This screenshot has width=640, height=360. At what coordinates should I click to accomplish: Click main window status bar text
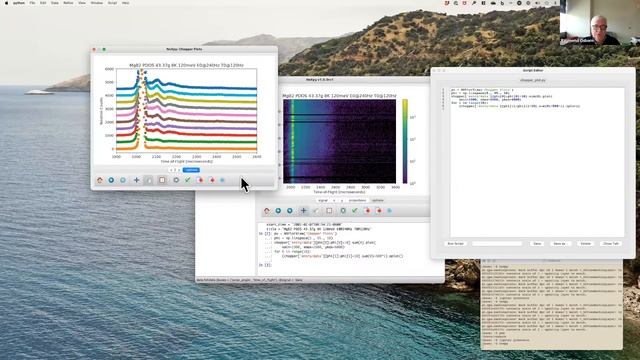coord(249,280)
